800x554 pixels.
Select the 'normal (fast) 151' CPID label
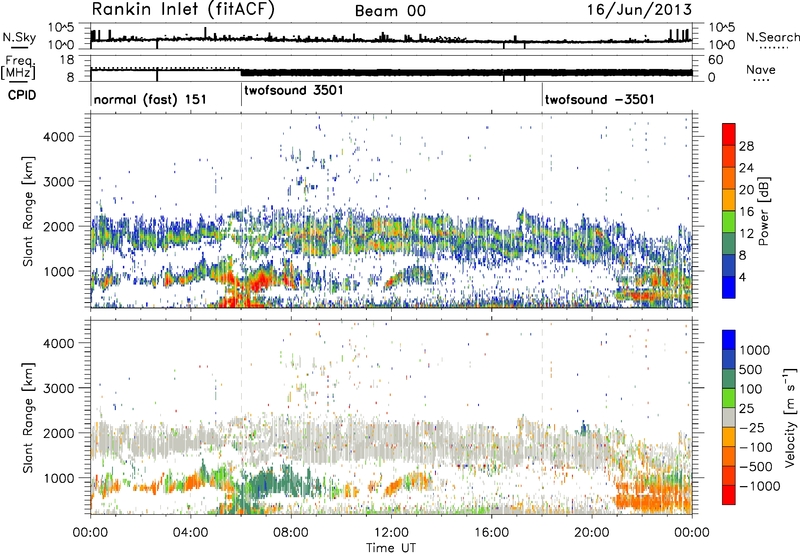pyautogui.click(x=150, y=99)
